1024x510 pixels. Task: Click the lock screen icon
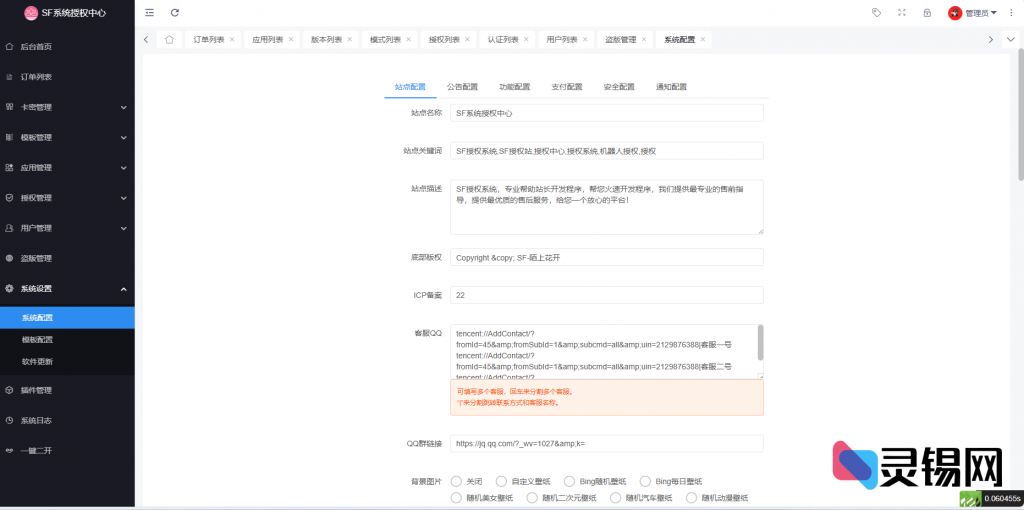[927, 13]
